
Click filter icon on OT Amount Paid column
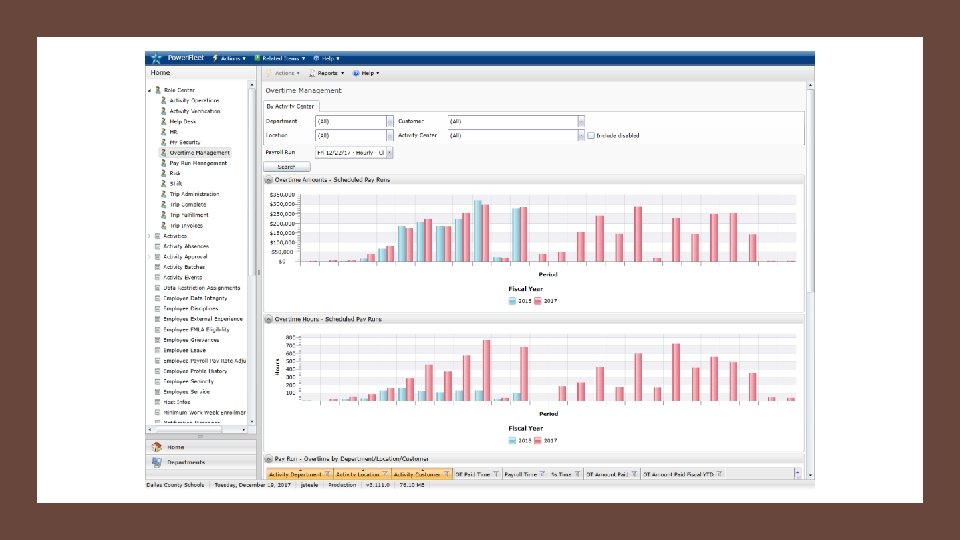(634, 474)
